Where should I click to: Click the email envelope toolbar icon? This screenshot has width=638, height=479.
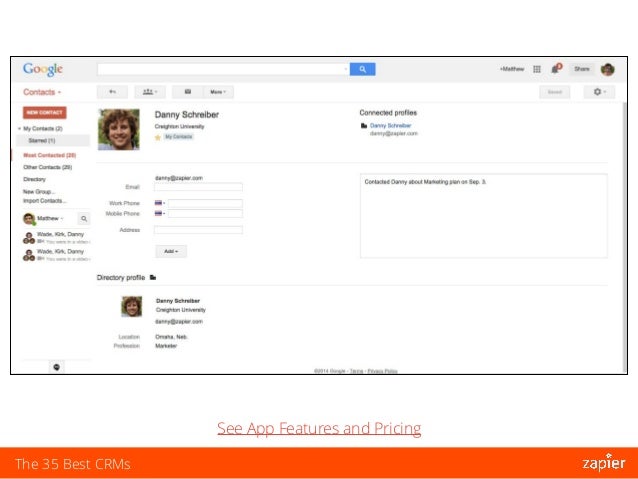(188, 92)
